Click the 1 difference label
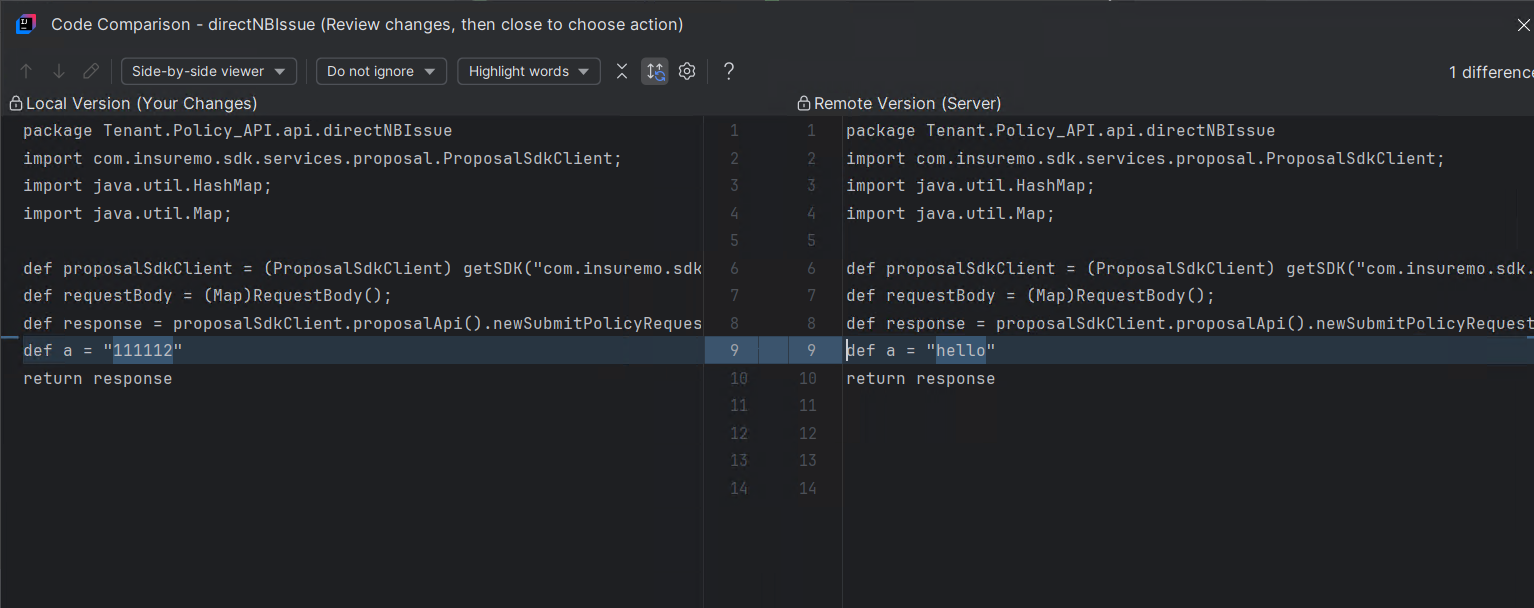1534x608 pixels. (x=1491, y=72)
